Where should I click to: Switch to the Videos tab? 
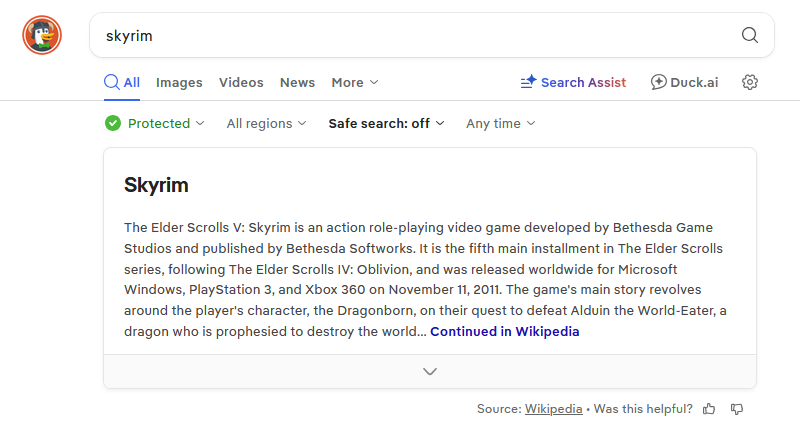pyautogui.click(x=241, y=83)
